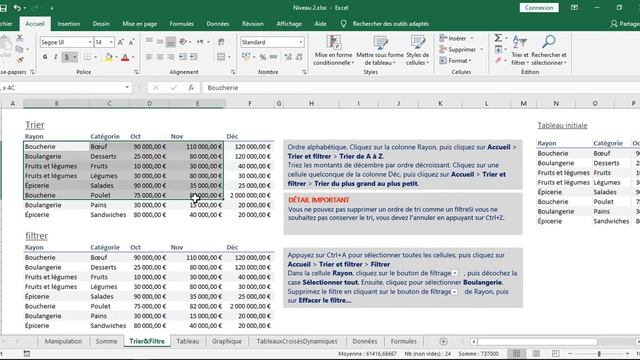
Task: Toggle bold (G) formatting
Action: pos(45,57)
